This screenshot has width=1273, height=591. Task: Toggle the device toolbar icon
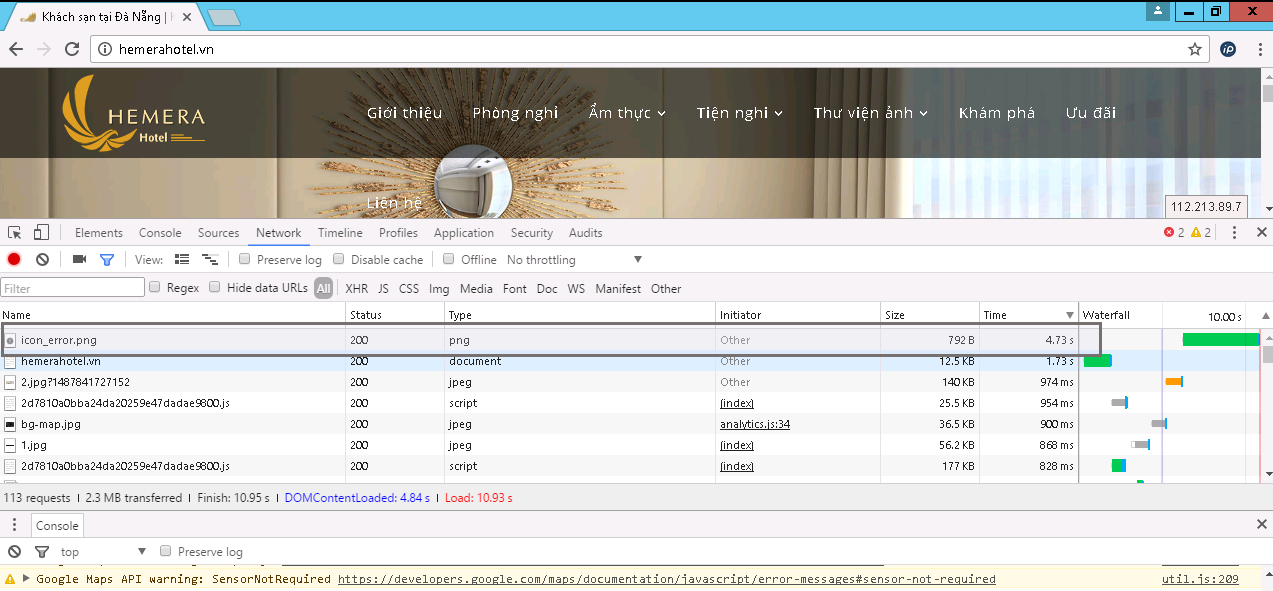click(x=42, y=233)
